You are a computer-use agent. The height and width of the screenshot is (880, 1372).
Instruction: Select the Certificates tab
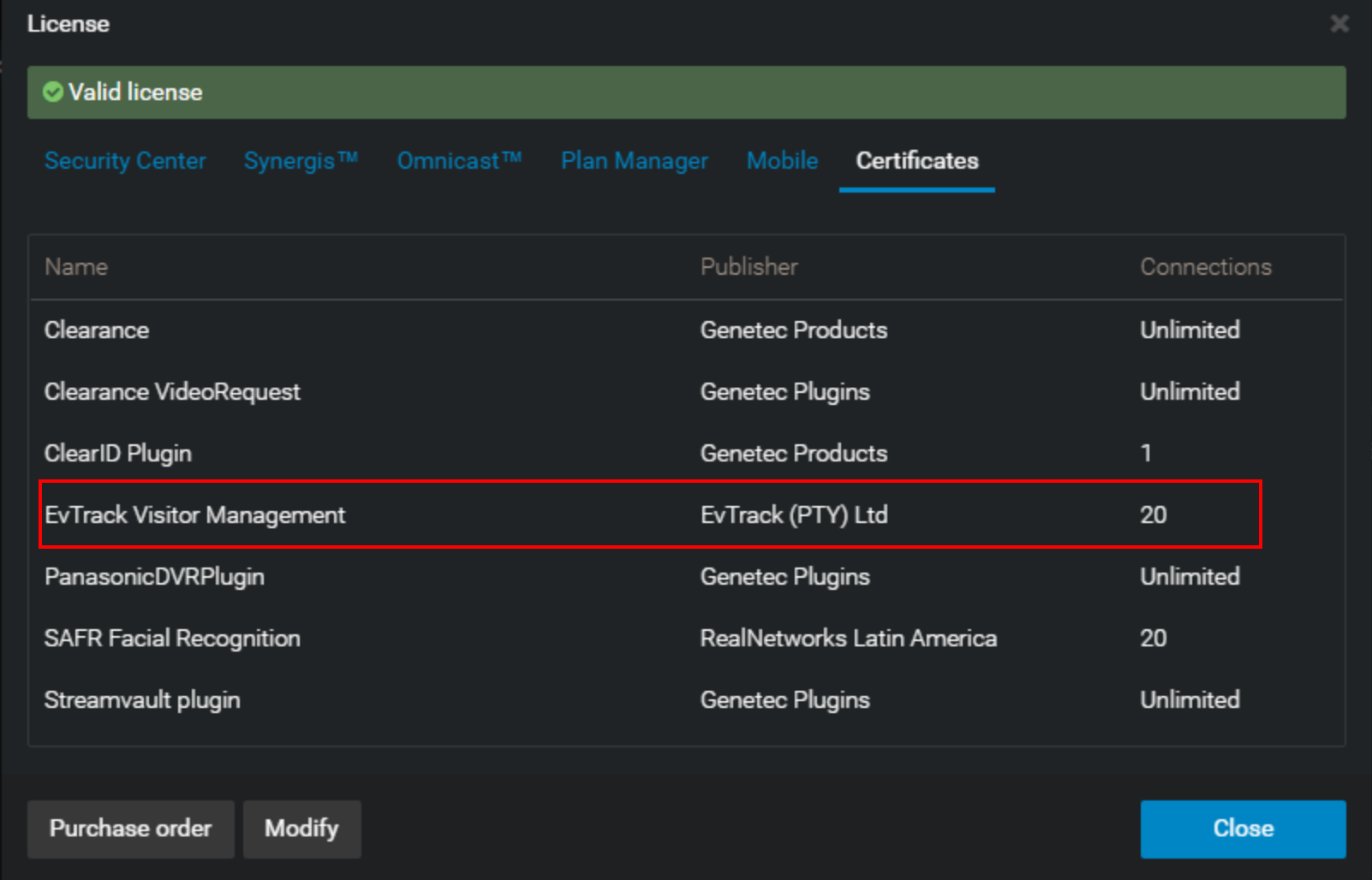917,161
